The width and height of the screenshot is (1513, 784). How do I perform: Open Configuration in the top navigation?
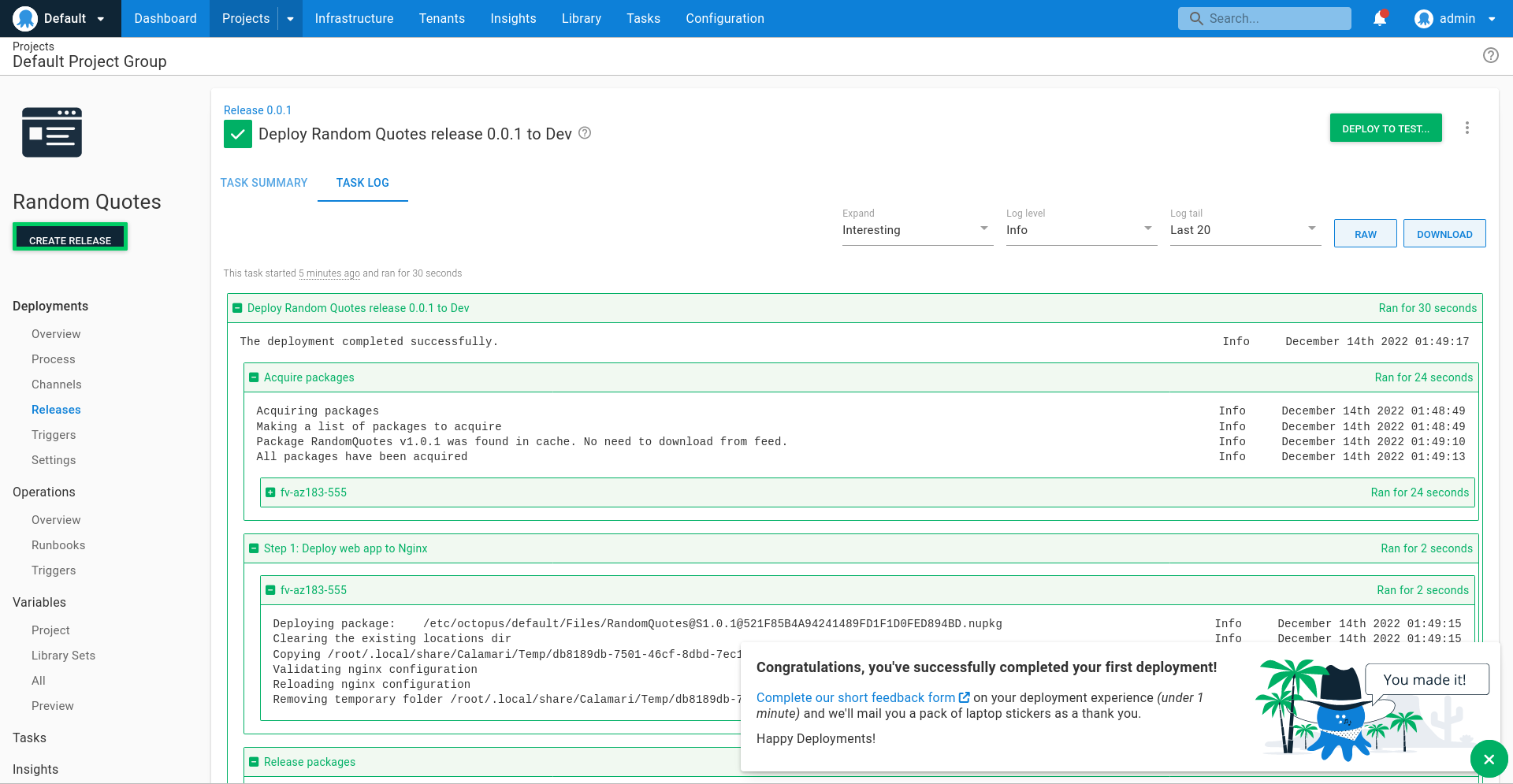coord(725,18)
